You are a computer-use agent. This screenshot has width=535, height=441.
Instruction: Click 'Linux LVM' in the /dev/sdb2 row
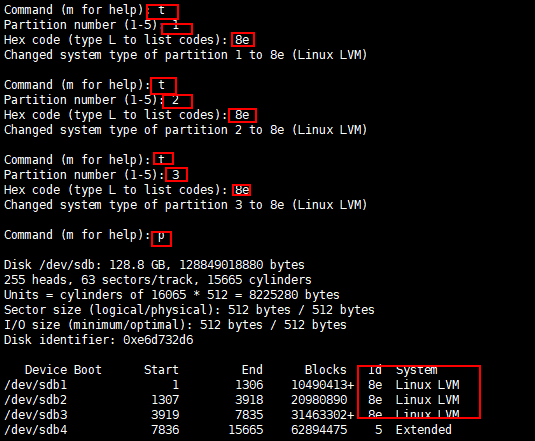click(x=428, y=400)
